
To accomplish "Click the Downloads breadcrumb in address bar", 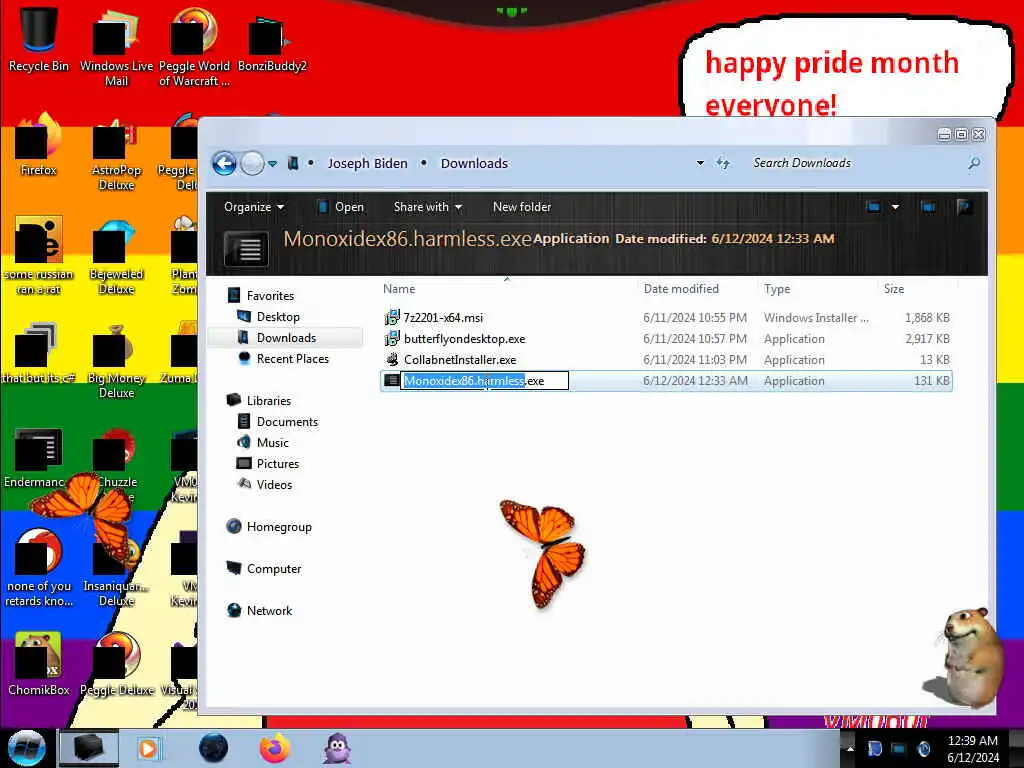I will point(474,163).
